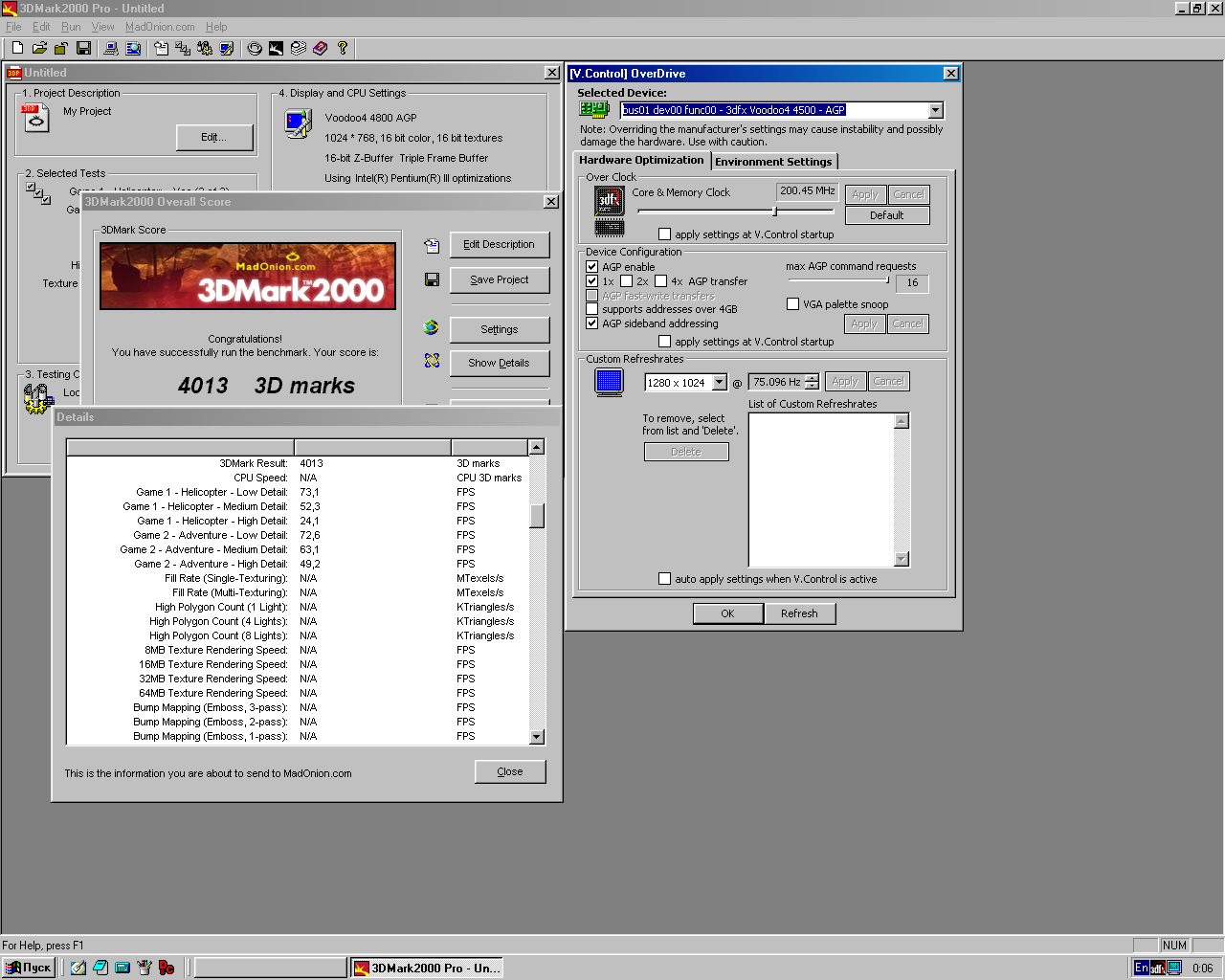Check supports addresses over 4GB
This screenshot has width=1225, height=980.
(x=592, y=309)
